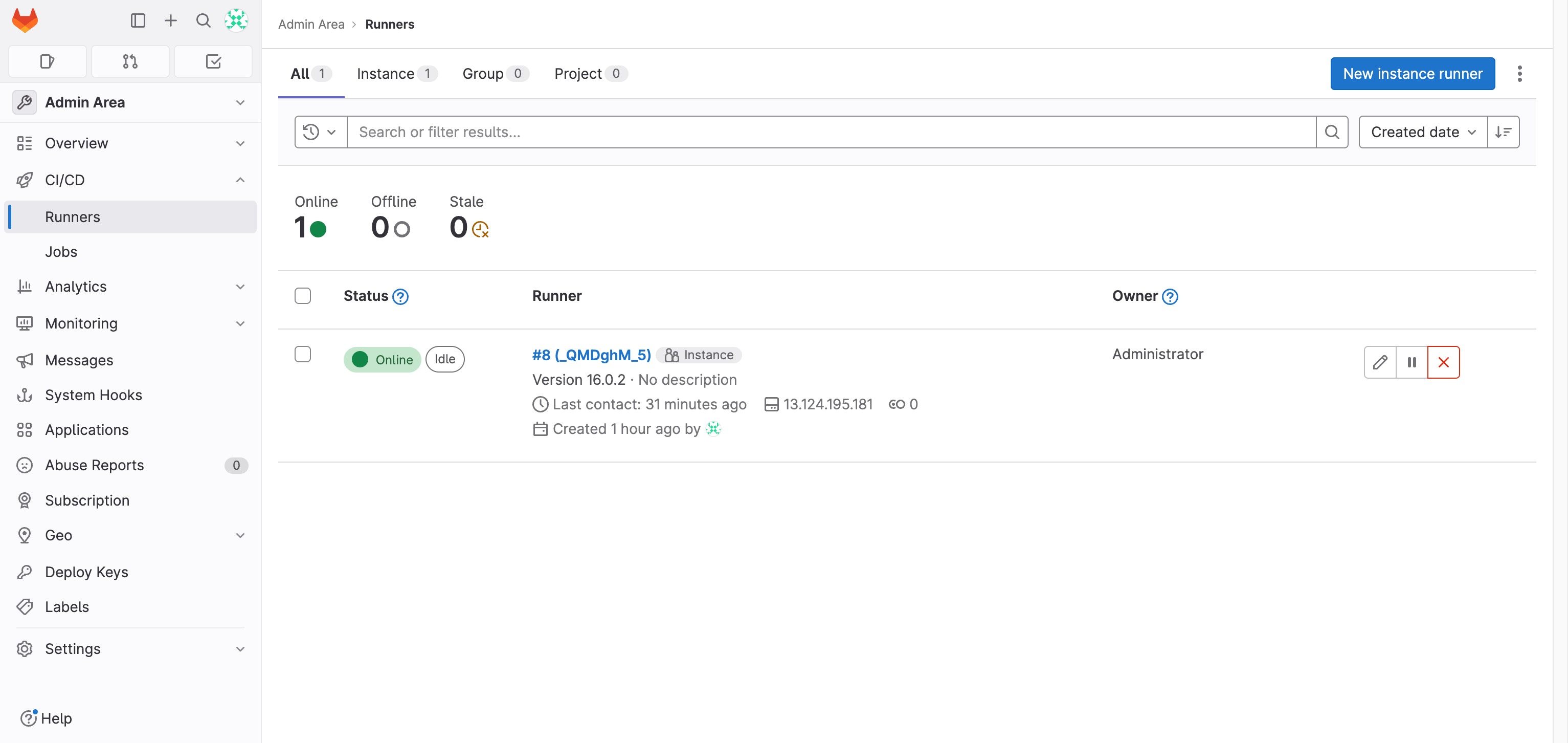
Task: Toggle the checkbox next to runner #8
Action: (x=303, y=354)
